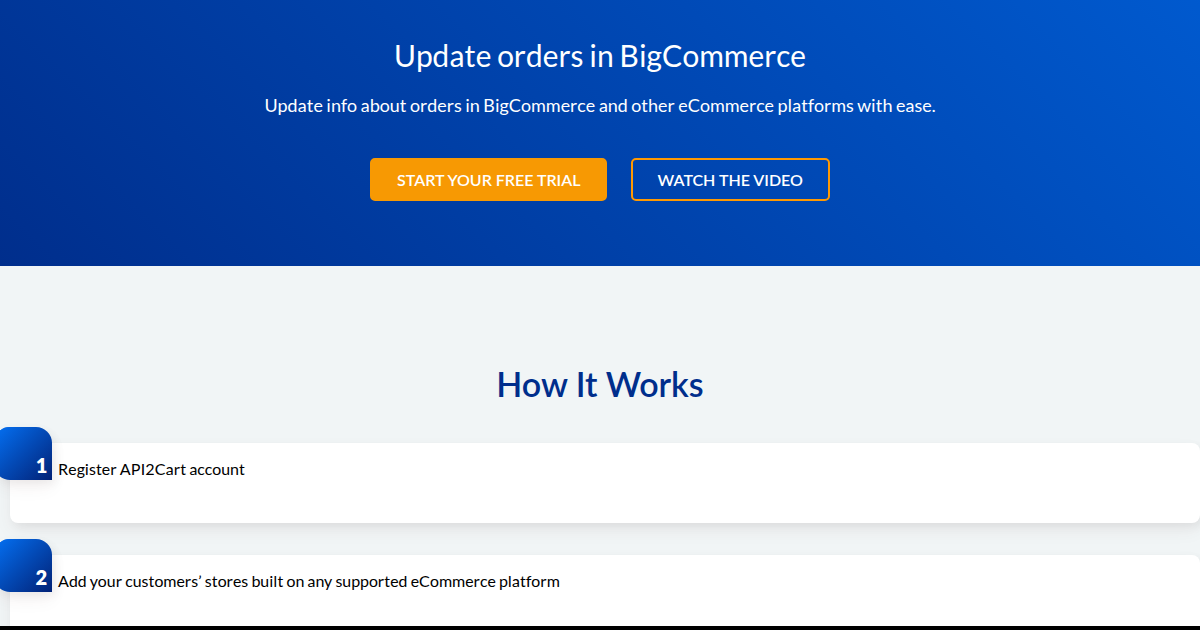Click the step 2 number badge
Viewport: 1200px width, 630px height.
point(26,566)
